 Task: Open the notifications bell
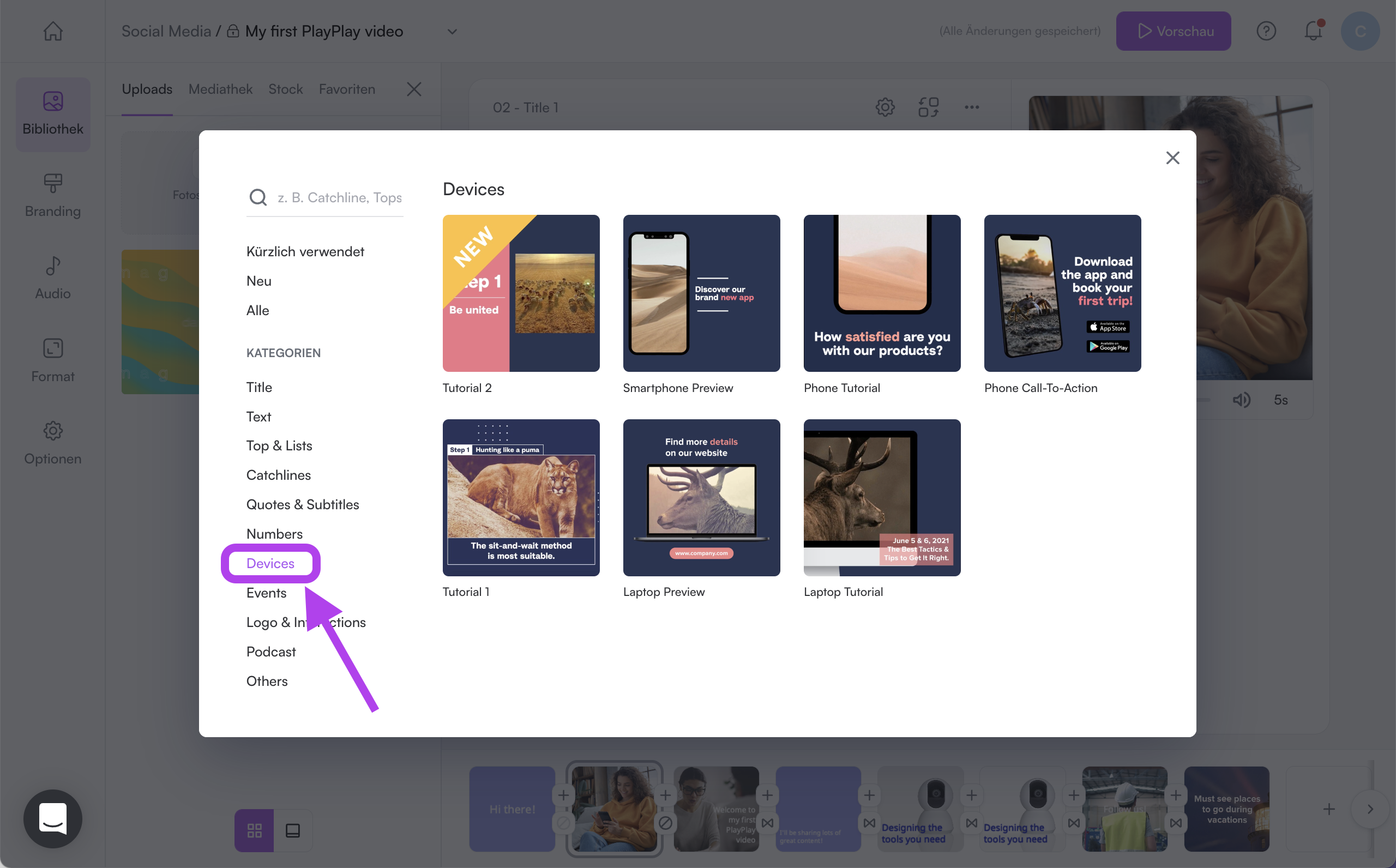point(1313,31)
